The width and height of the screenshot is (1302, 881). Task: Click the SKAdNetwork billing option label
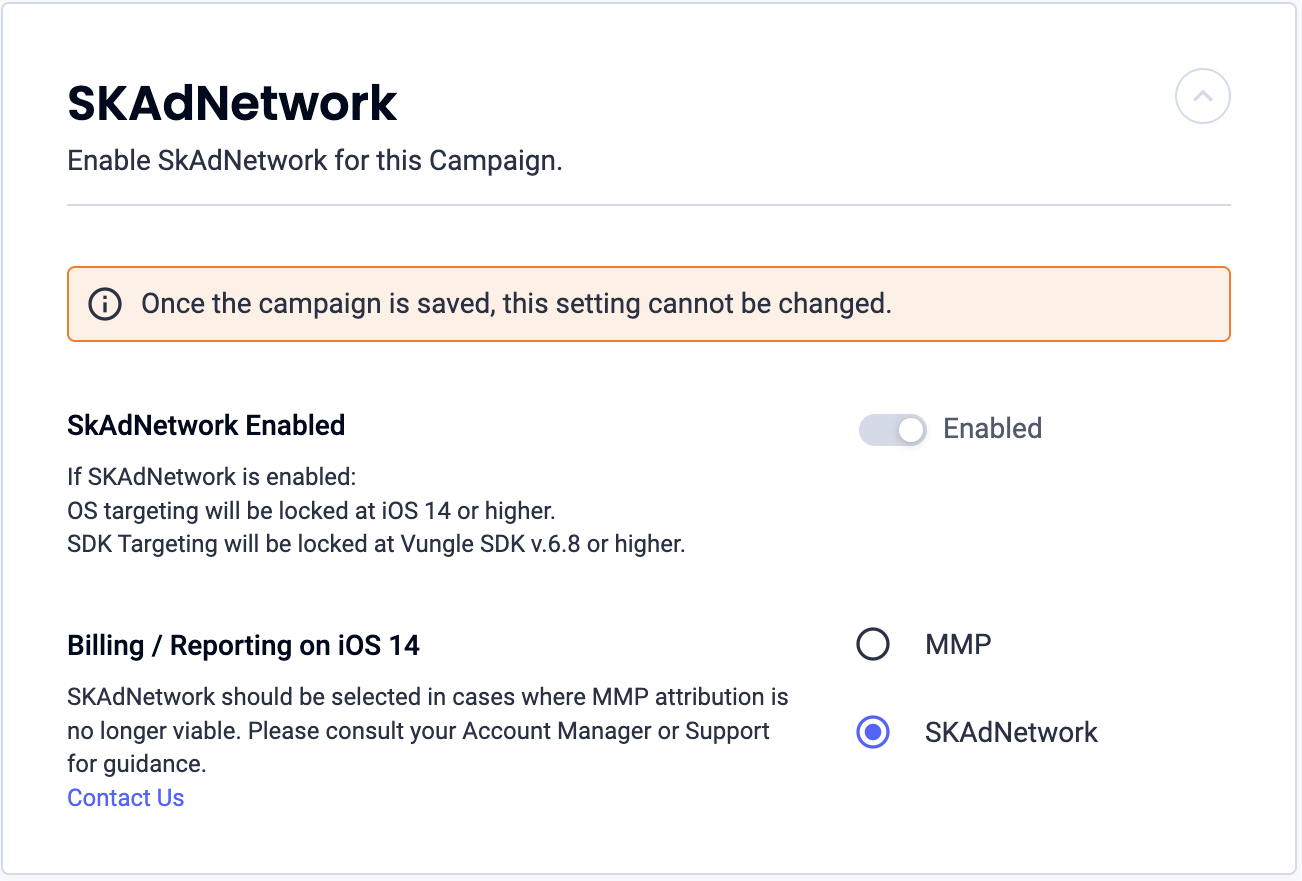click(1011, 732)
